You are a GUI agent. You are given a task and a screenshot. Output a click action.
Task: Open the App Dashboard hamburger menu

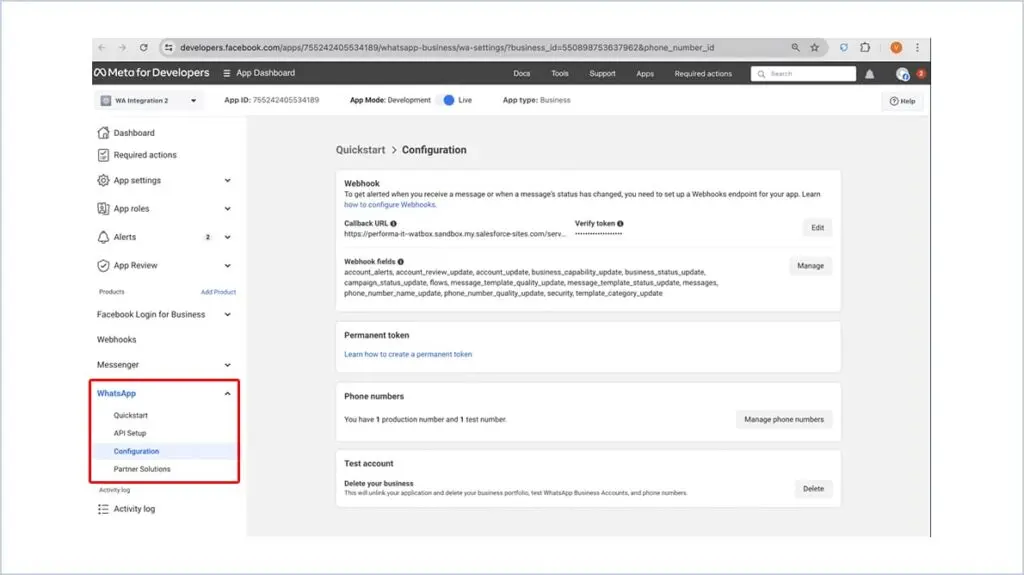227,73
